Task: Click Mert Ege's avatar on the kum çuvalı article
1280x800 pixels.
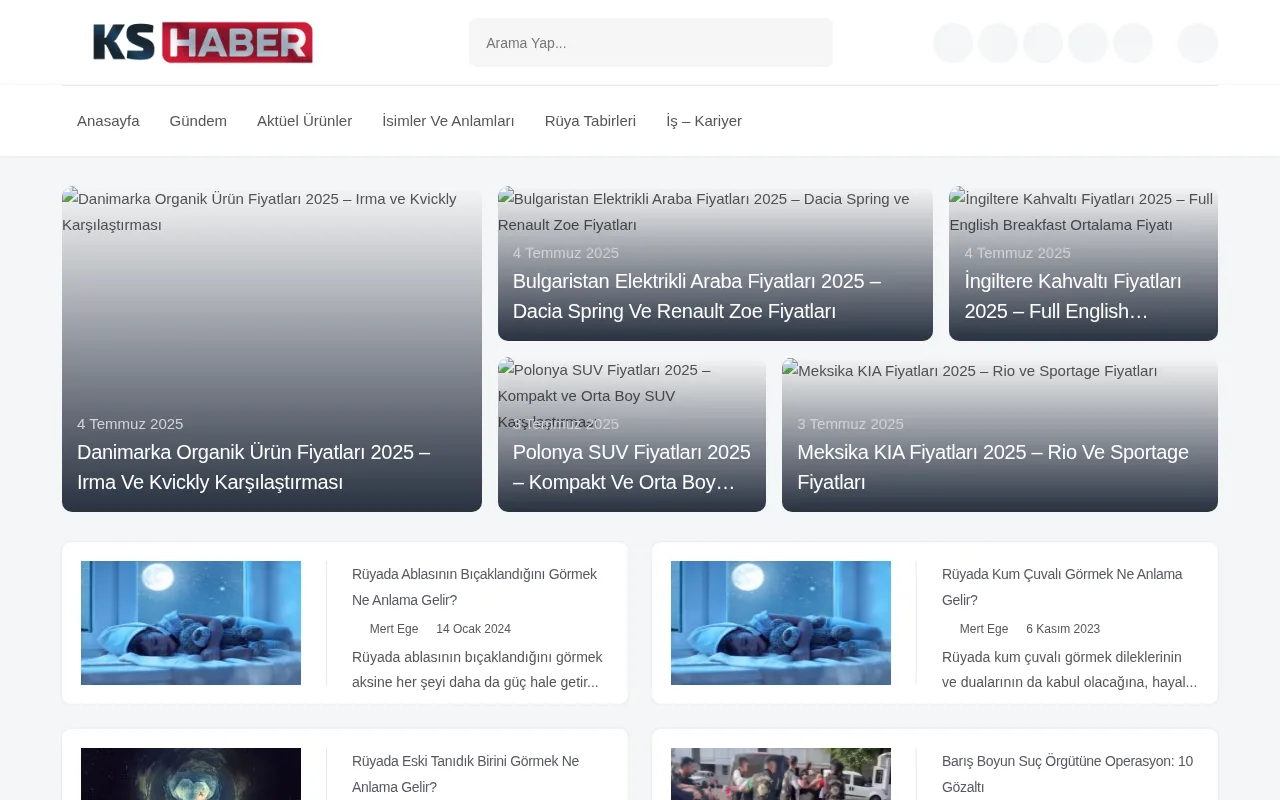Action: point(950,629)
